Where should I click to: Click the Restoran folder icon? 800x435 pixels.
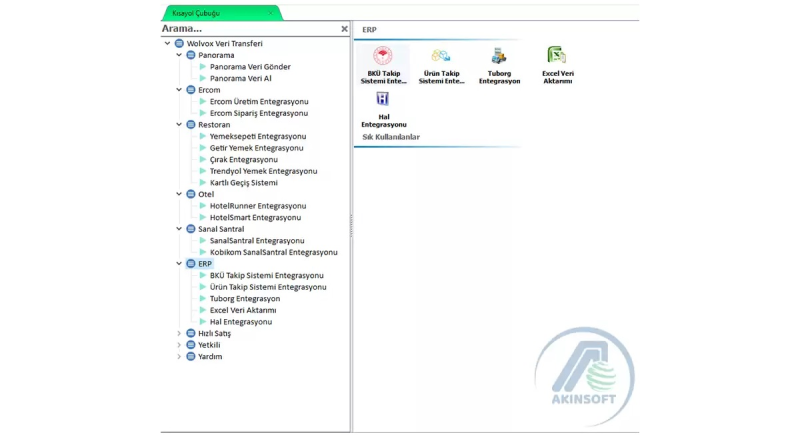[191, 124]
